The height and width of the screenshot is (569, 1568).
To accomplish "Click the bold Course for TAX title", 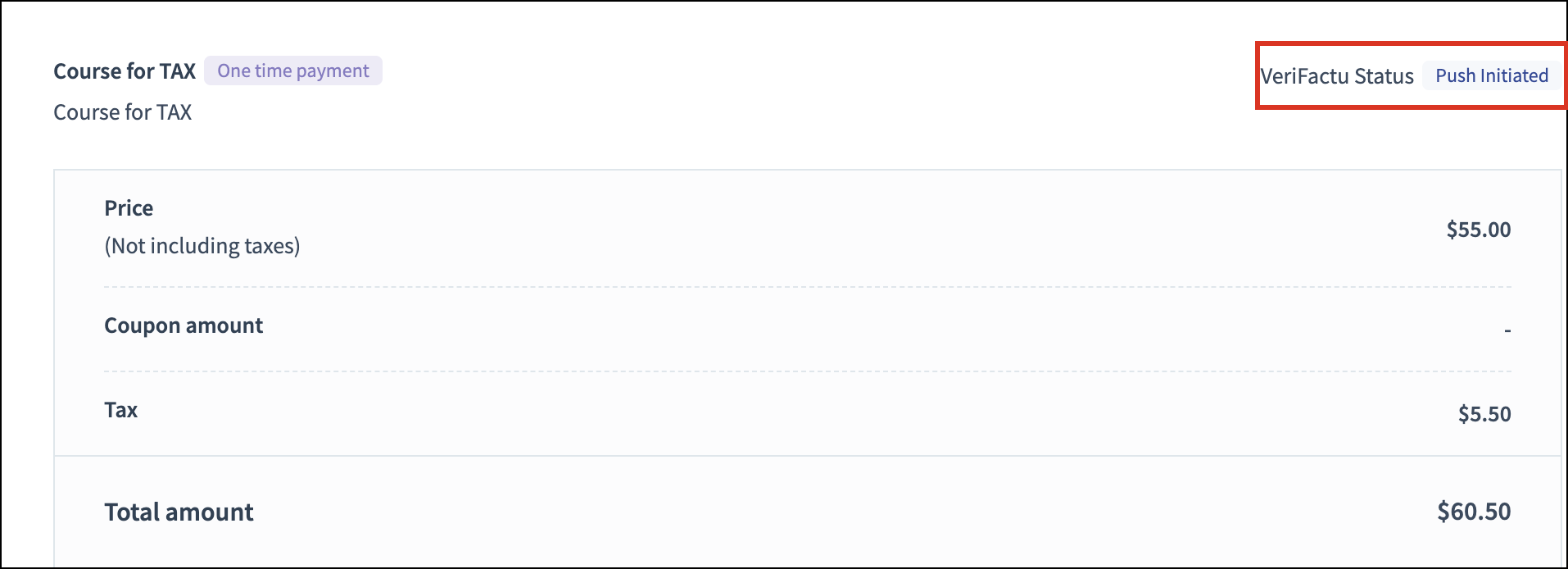I will tap(125, 71).
